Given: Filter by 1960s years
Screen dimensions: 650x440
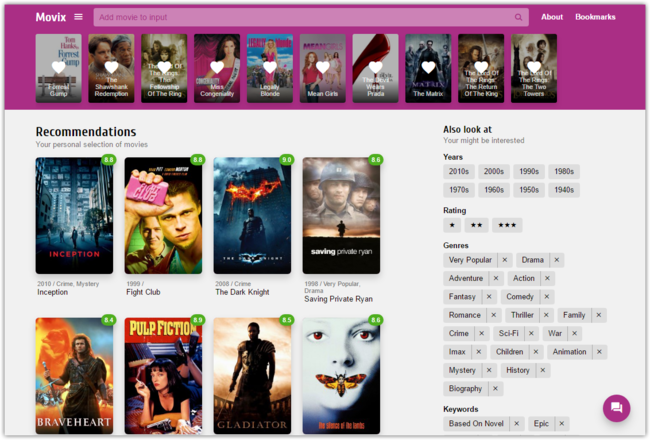Looking at the screenshot, I should click(494, 190).
